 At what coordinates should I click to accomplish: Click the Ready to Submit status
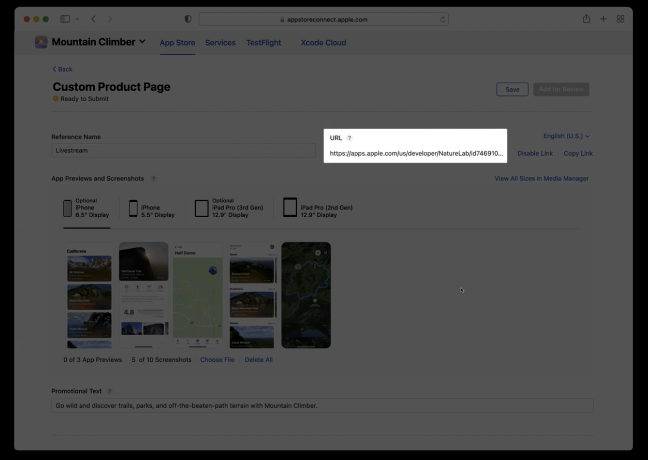(x=81, y=99)
